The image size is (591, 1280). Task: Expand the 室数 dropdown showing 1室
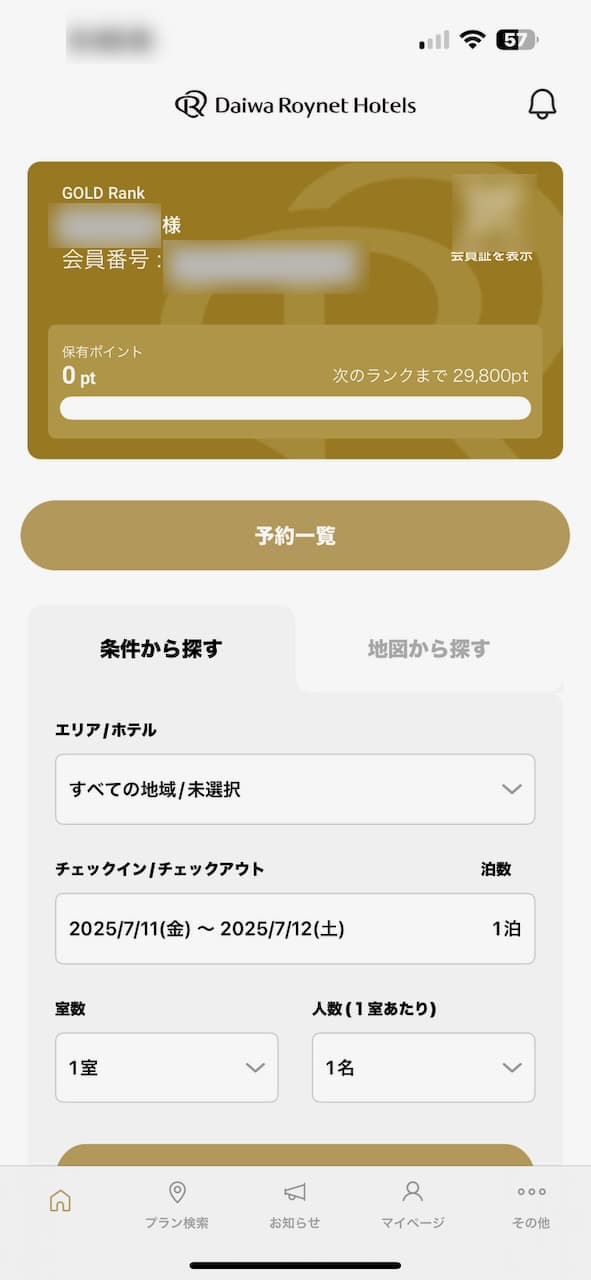coord(167,1068)
